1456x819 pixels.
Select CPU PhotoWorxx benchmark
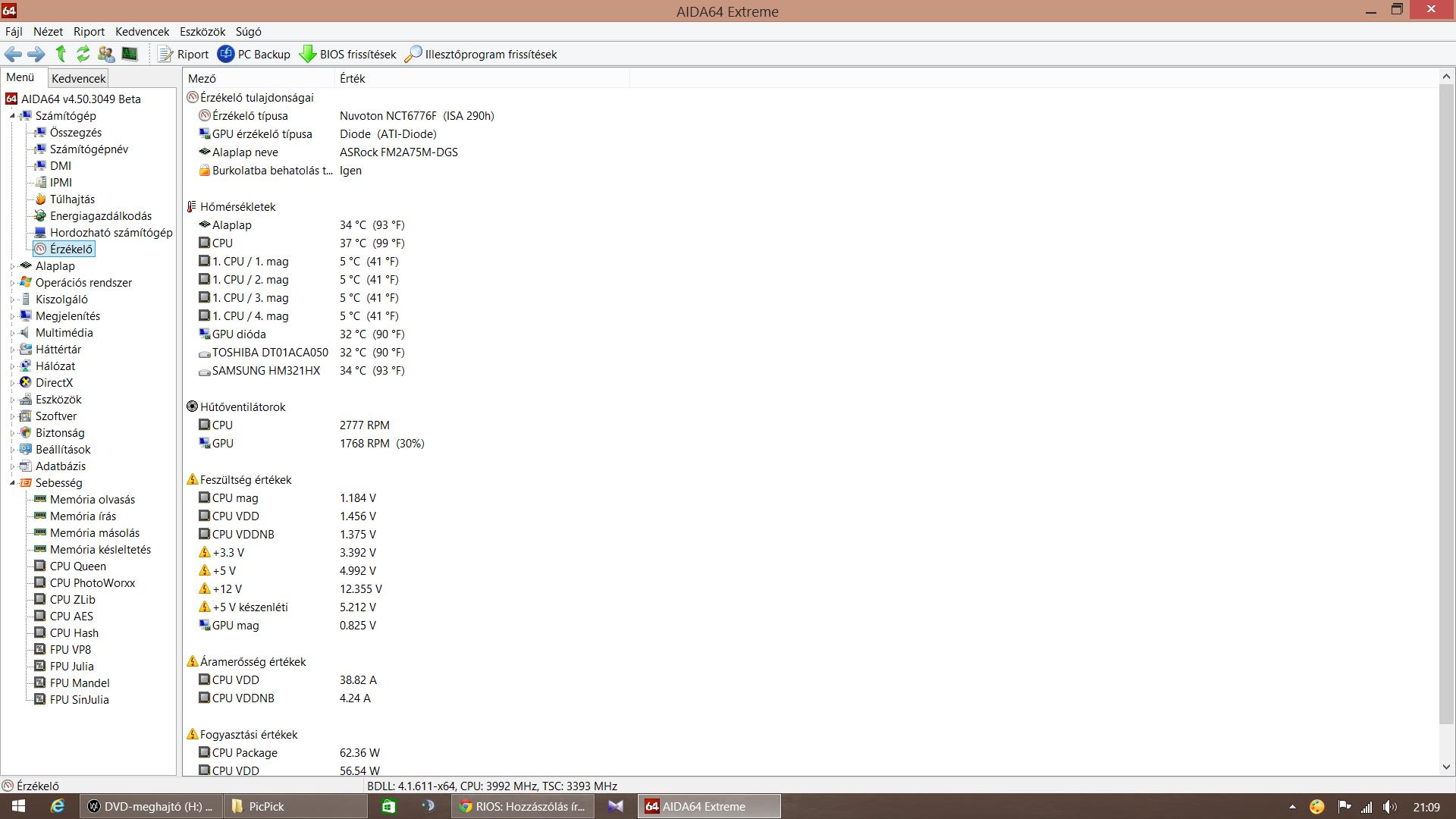pyautogui.click(x=93, y=583)
